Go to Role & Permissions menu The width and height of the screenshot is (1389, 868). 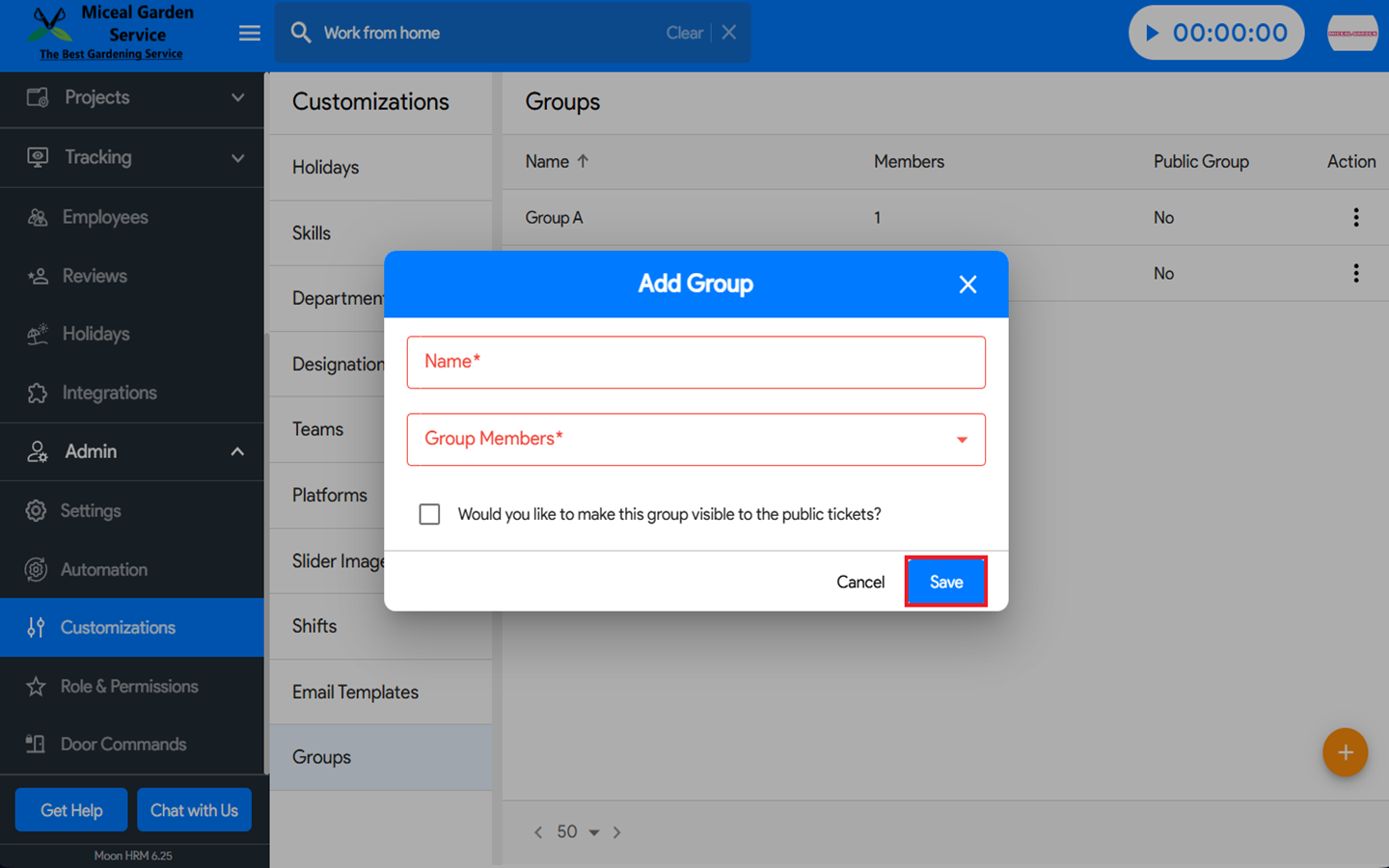click(129, 687)
